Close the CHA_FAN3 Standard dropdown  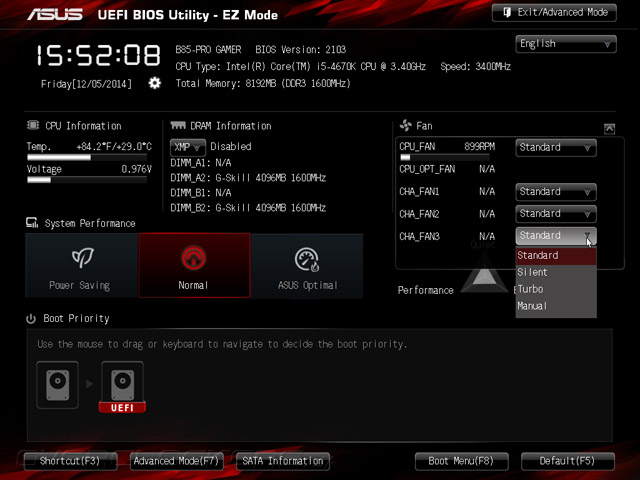(x=556, y=236)
